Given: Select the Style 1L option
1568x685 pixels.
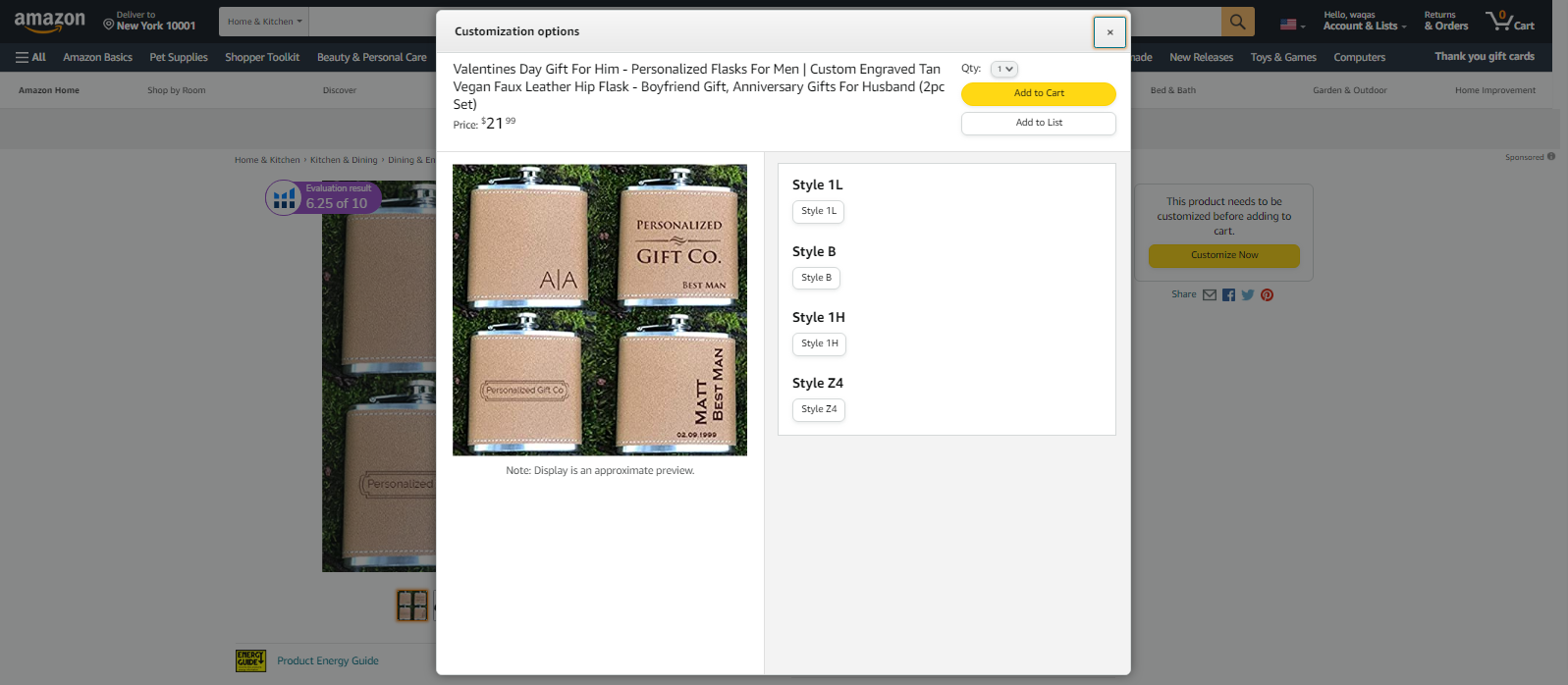Looking at the screenshot, I should (818, 211).
